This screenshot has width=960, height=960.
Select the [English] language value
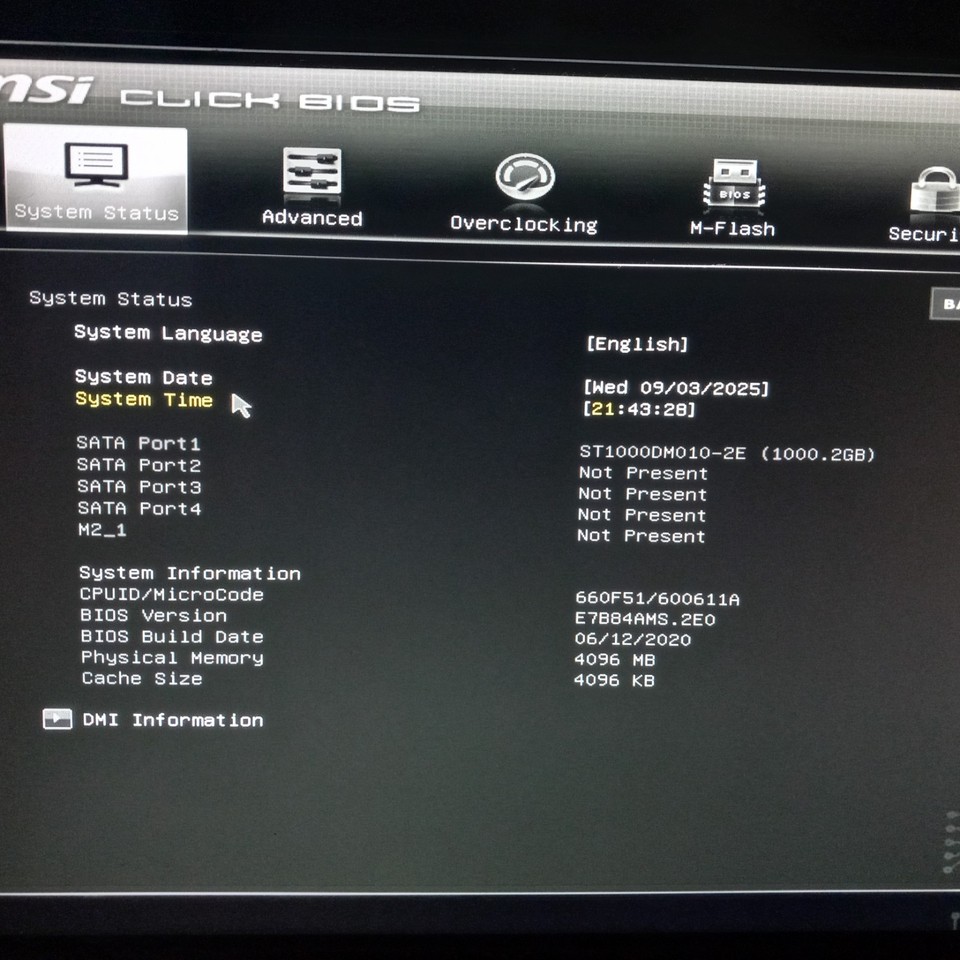pyautogui.click(x=637, y=343)
